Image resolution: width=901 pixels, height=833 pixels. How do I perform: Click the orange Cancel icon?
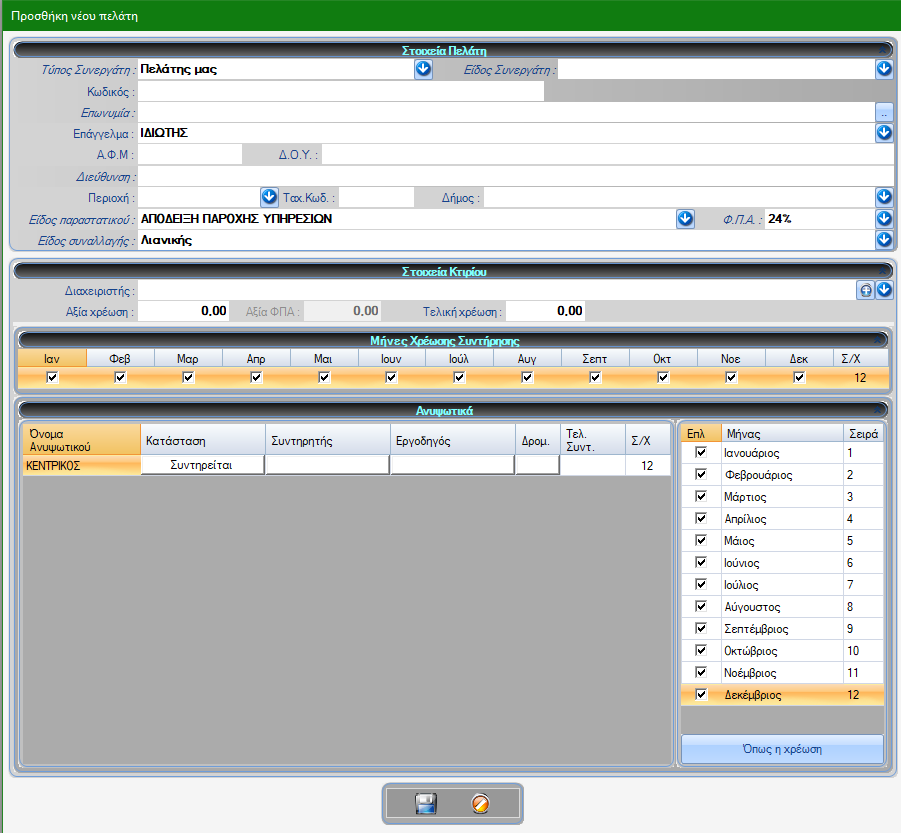click(x=480, y=804)
